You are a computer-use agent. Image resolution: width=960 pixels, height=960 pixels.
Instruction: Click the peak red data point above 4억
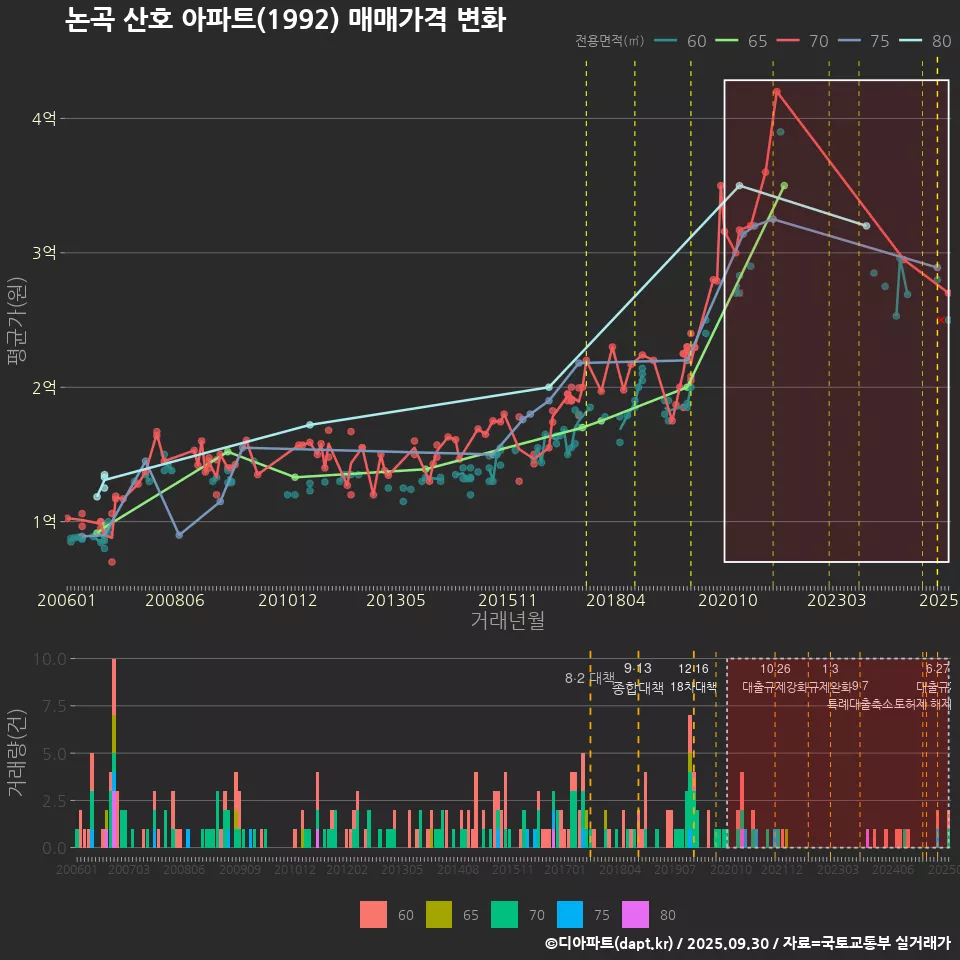(x=777, y=92)
